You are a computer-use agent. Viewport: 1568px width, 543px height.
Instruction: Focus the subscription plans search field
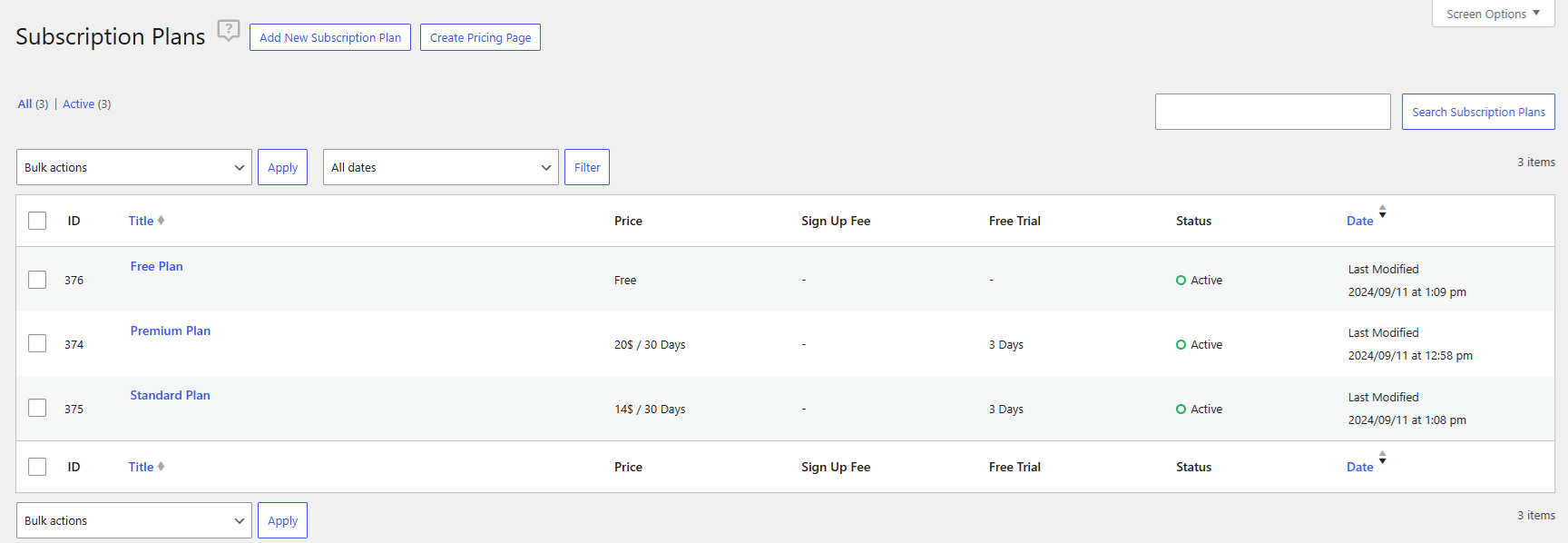[x=1272, y=112]
